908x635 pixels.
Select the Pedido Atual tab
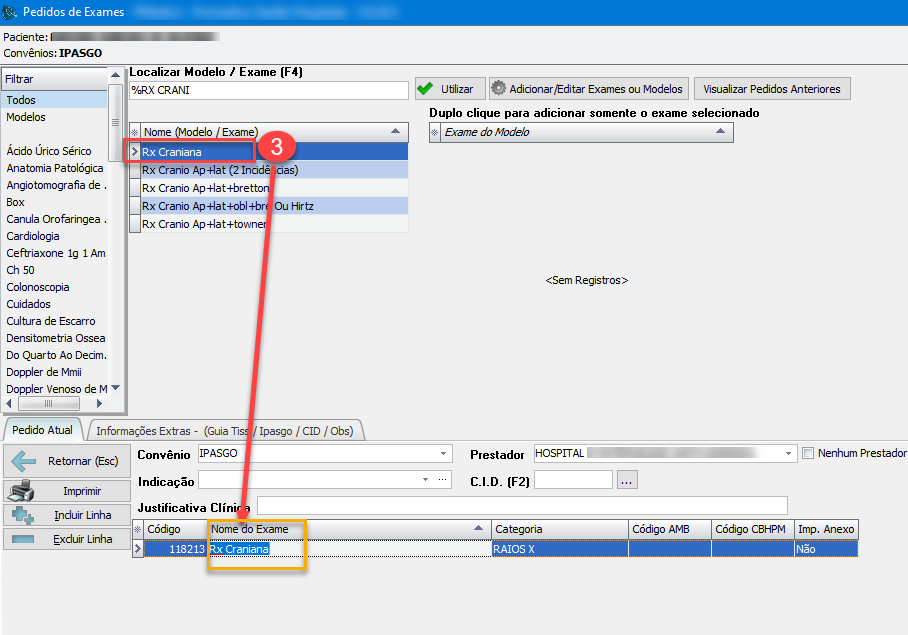coord(42,430)
